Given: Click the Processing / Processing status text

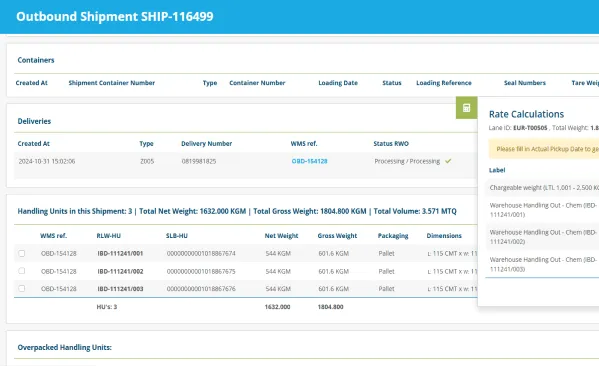Looking at the screenshot, I should (407, 161).
